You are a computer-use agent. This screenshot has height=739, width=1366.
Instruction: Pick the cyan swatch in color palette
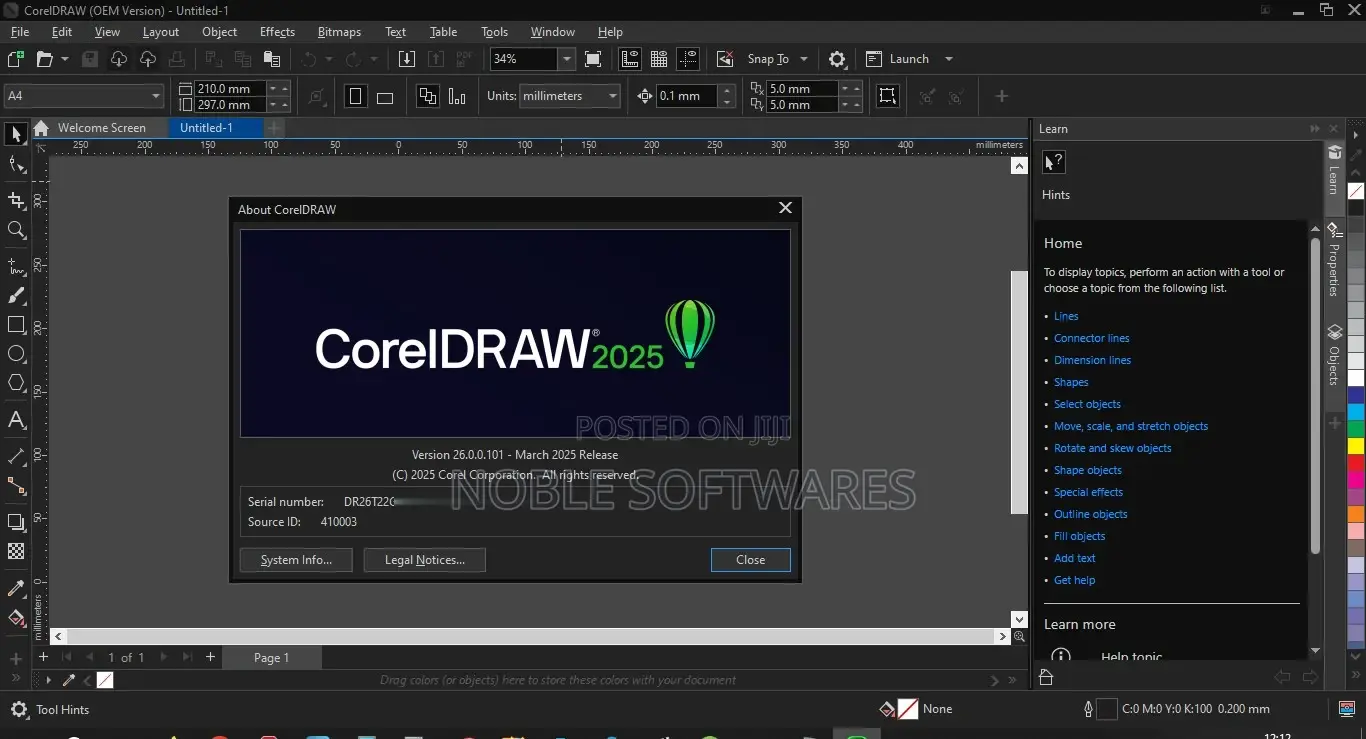(1356, 411)
